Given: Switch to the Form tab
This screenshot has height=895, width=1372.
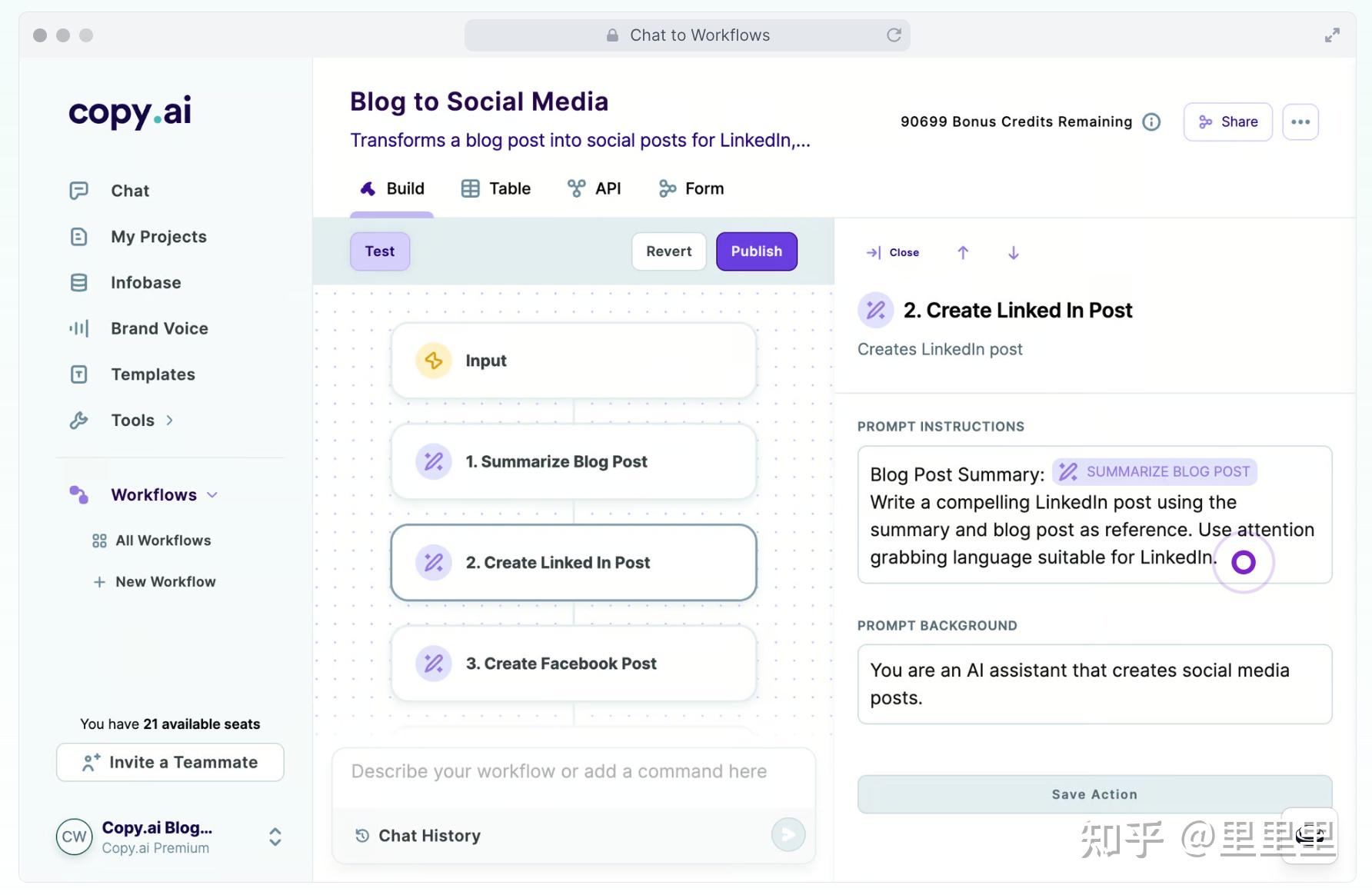Looking at the screenshot, I should click(x=691, y=189).
